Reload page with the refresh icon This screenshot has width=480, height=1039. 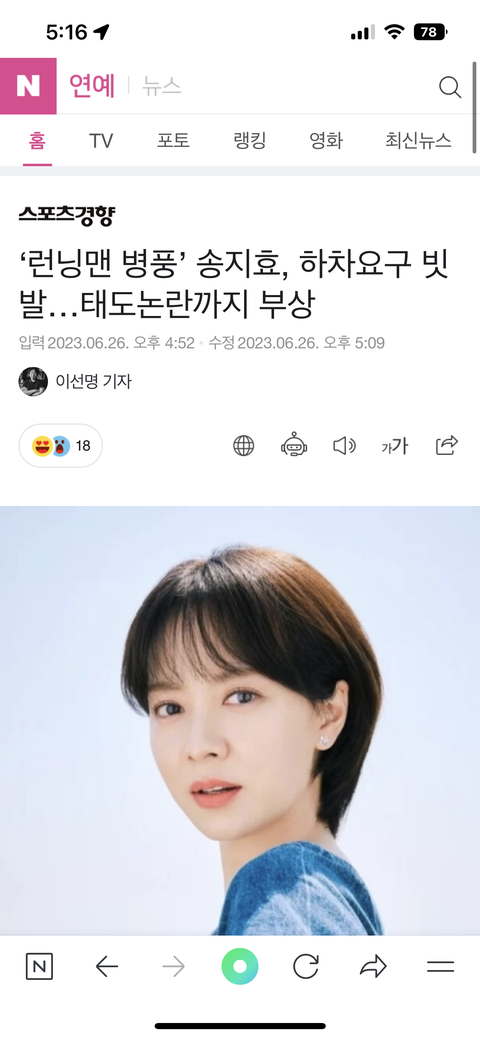pyautogui.click(x=306, y=967)
